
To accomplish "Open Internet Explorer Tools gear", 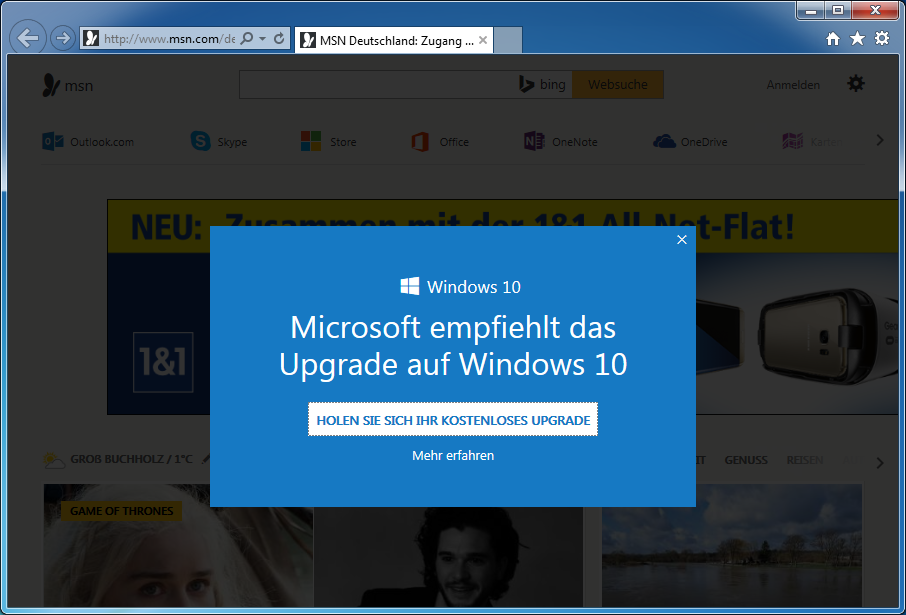I will click(882, 39).
